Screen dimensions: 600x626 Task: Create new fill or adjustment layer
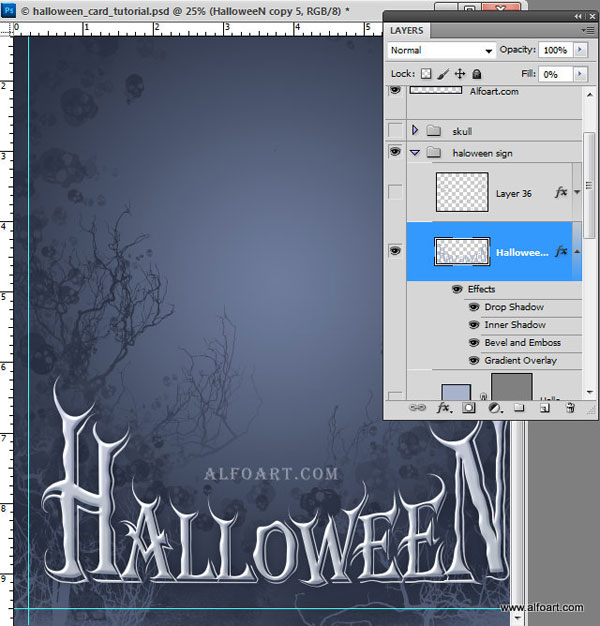click(x=495, y=408)
